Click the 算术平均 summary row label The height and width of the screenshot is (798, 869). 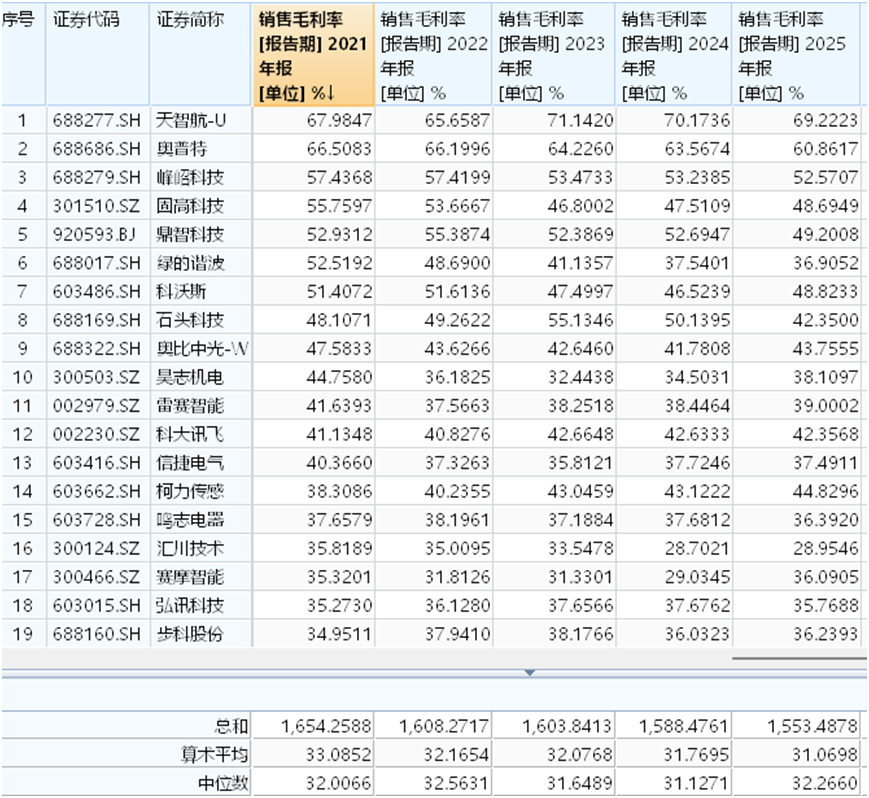tap(214, 754)
